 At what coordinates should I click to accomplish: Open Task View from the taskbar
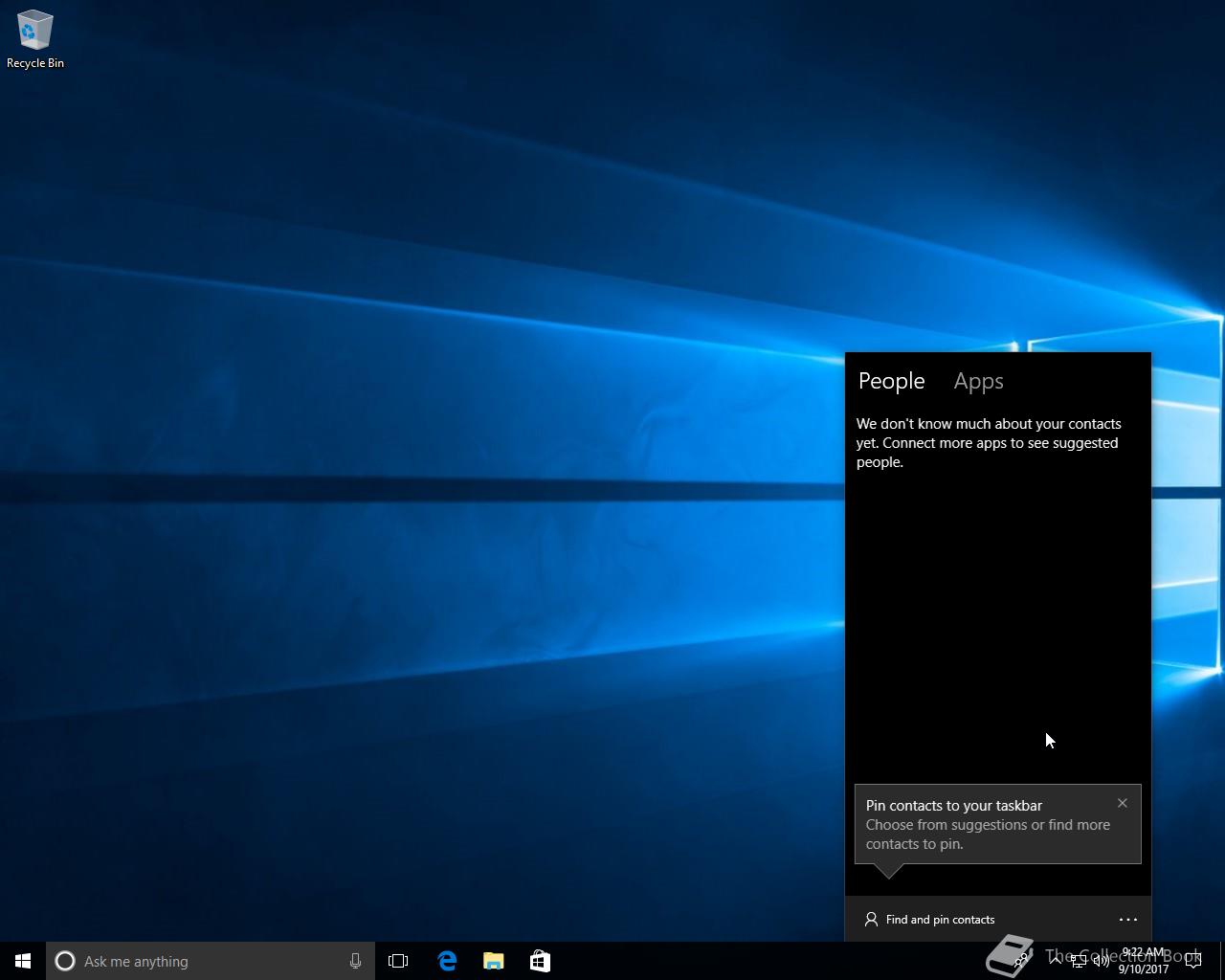point(398,961)
